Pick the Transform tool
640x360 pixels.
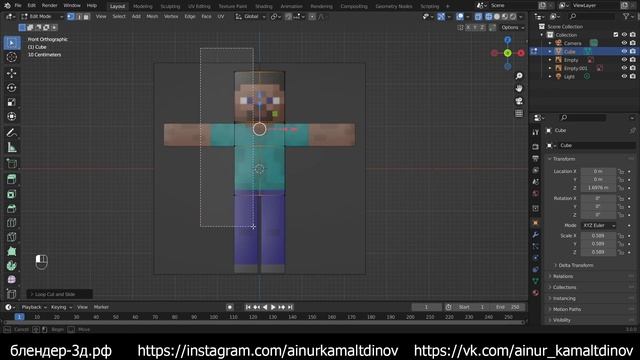click(x=12, y=117)
